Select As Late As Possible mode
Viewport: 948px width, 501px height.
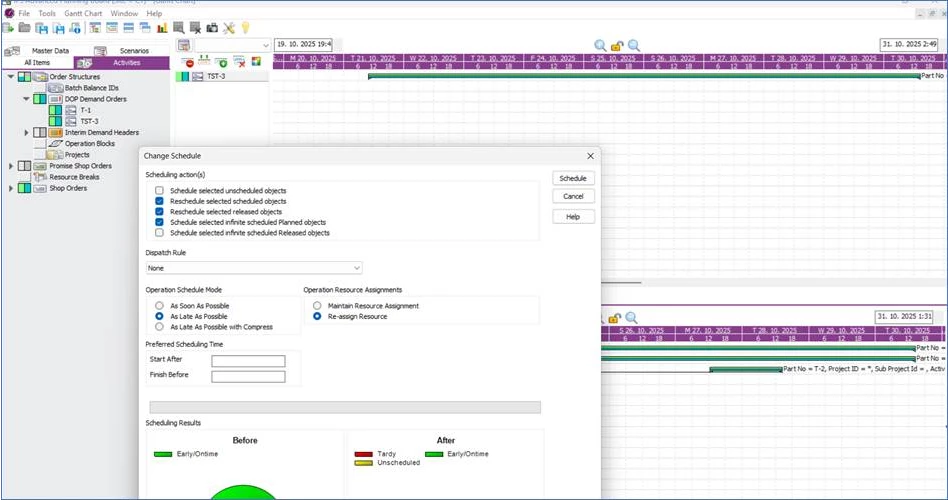[x=159, y=316]
